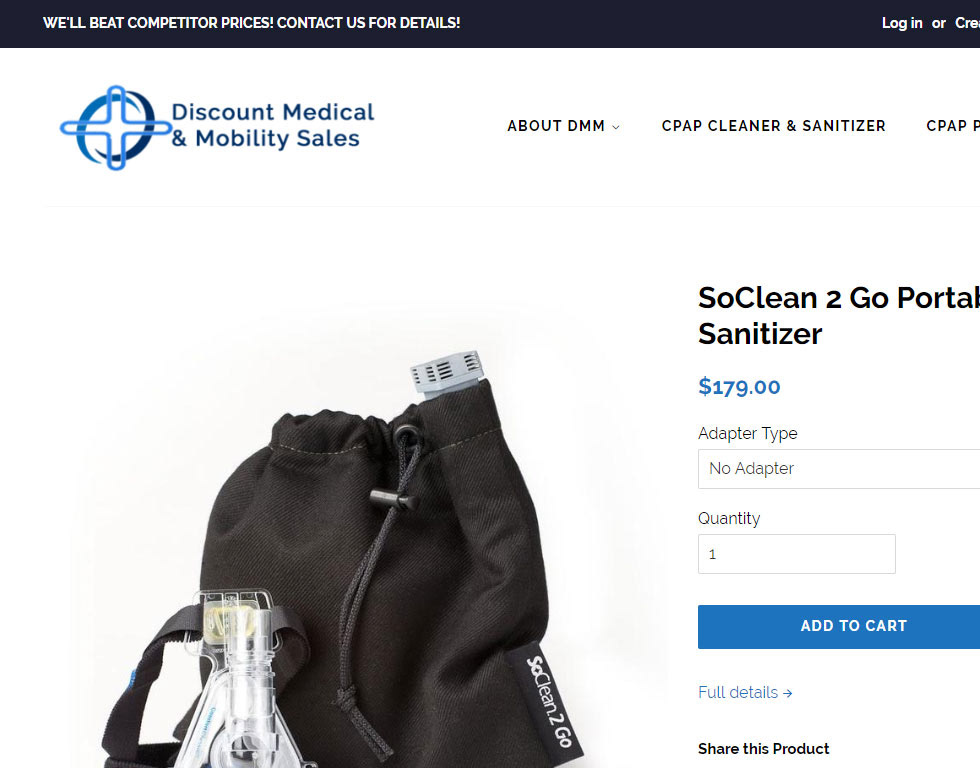Open the CPAP CLEANER & SANITIZER menu
Viewport: 980px width, 768px height.
click(x=774, y=126)
